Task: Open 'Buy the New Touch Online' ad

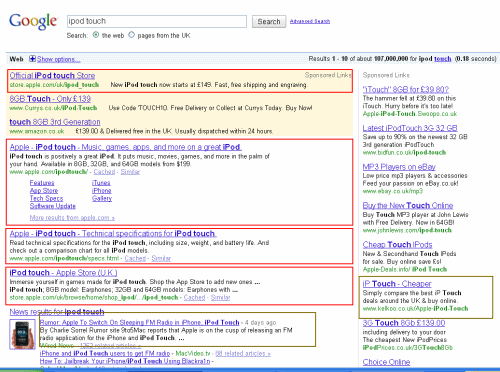Action: [408, 206]
